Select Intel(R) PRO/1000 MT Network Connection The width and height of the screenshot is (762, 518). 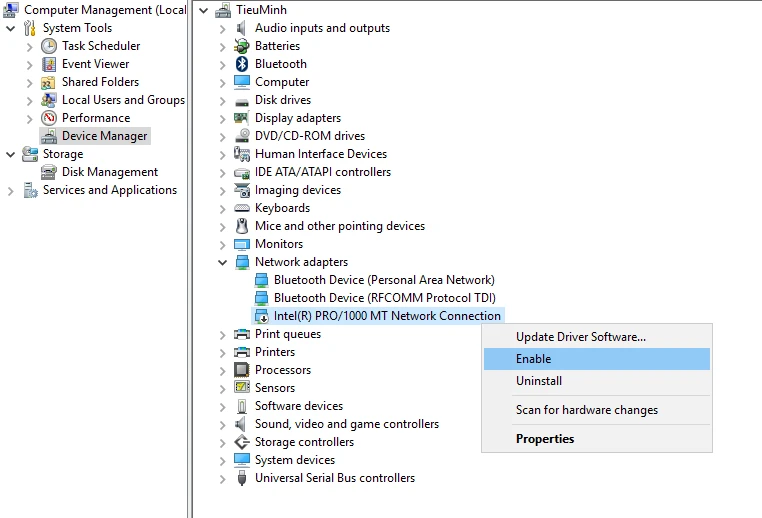(x=387, y=316)
